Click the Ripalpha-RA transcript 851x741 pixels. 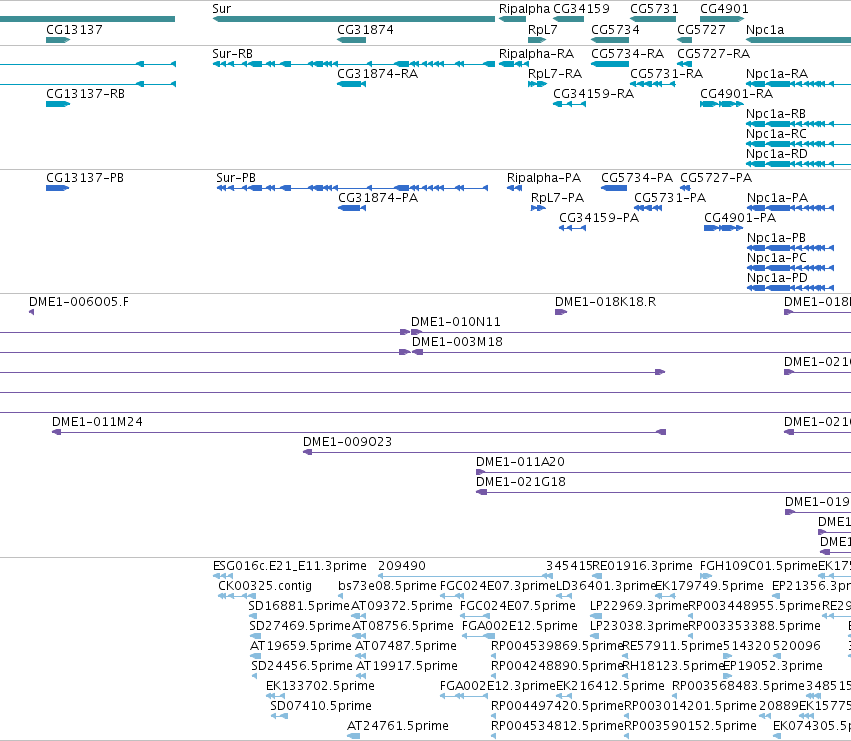pyautogui.click(x=514, y=64)
